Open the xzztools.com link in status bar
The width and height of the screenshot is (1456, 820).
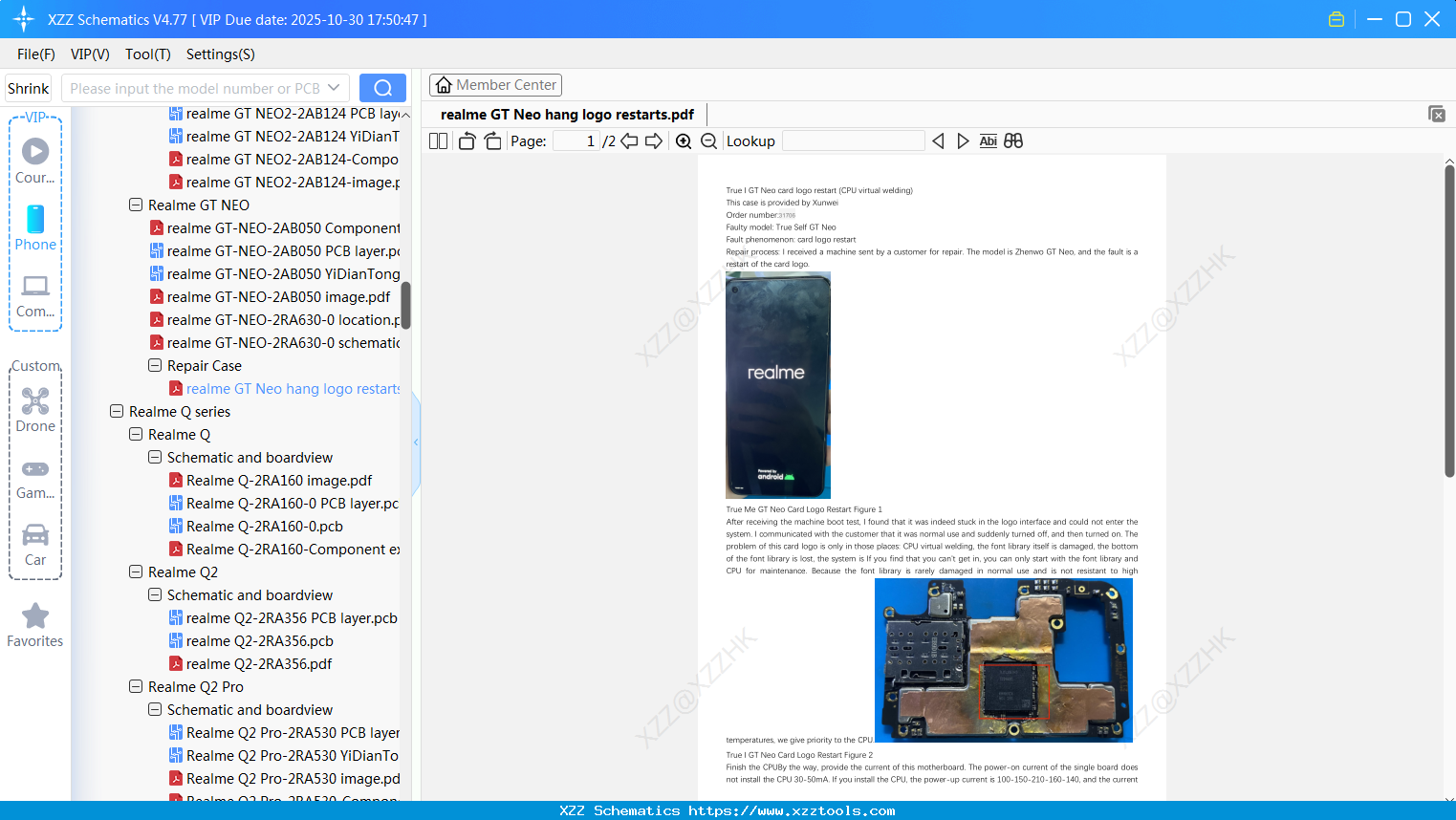pyautogui.click(x=792, y=811)
